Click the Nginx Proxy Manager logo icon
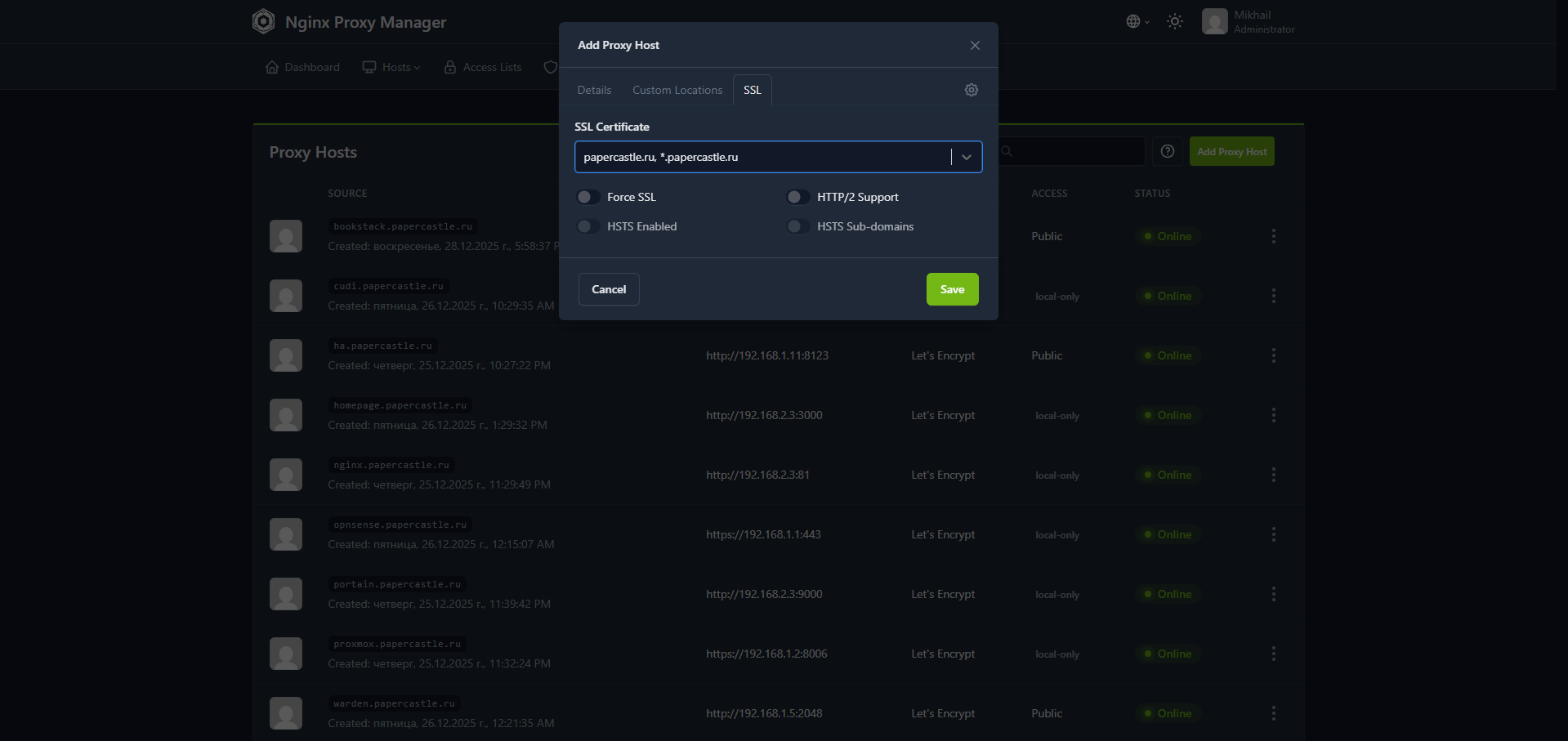Screen dimensions: 1568x741 (263, 21)
